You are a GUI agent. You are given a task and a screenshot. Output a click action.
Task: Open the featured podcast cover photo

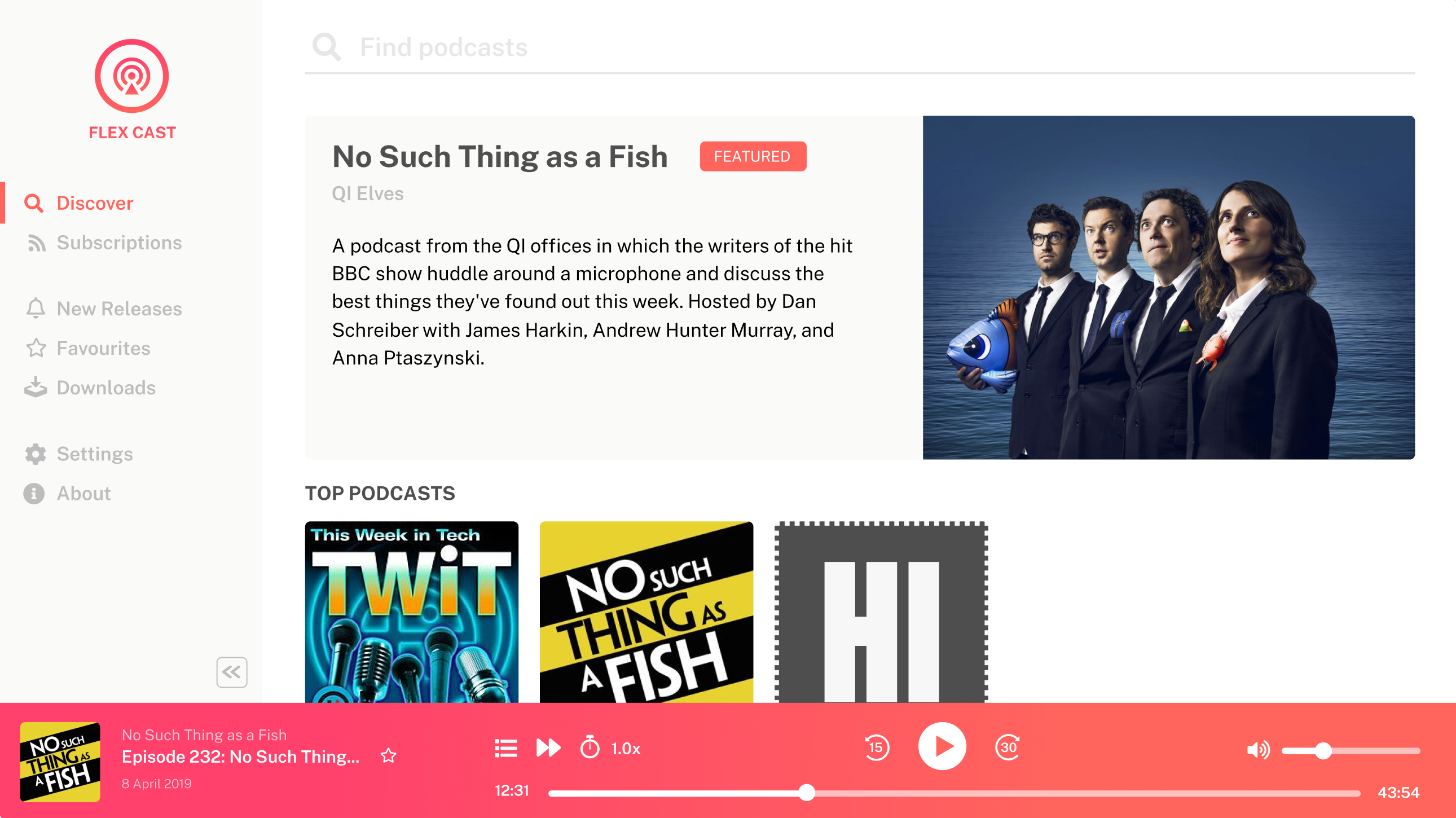coord(1169,287)
